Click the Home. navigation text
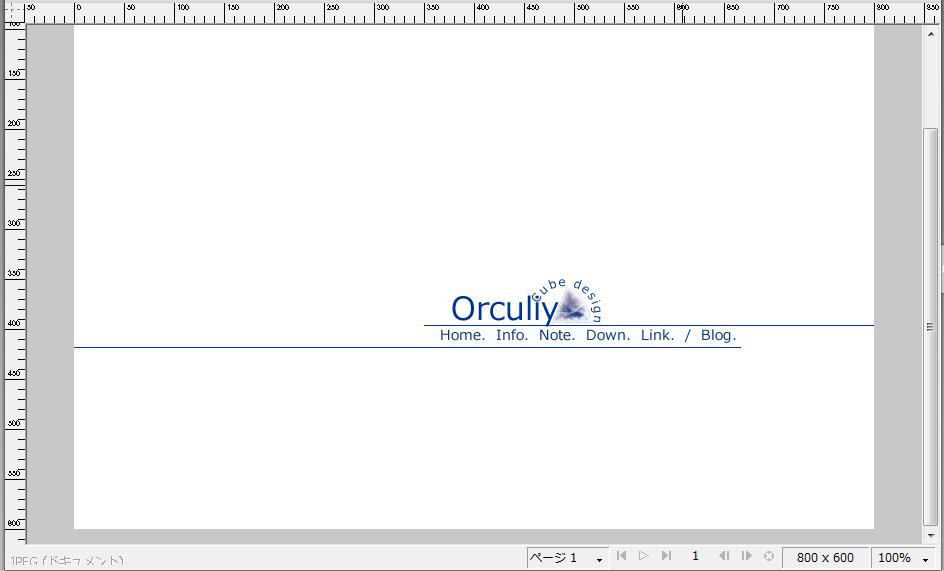 coord(462,335)
